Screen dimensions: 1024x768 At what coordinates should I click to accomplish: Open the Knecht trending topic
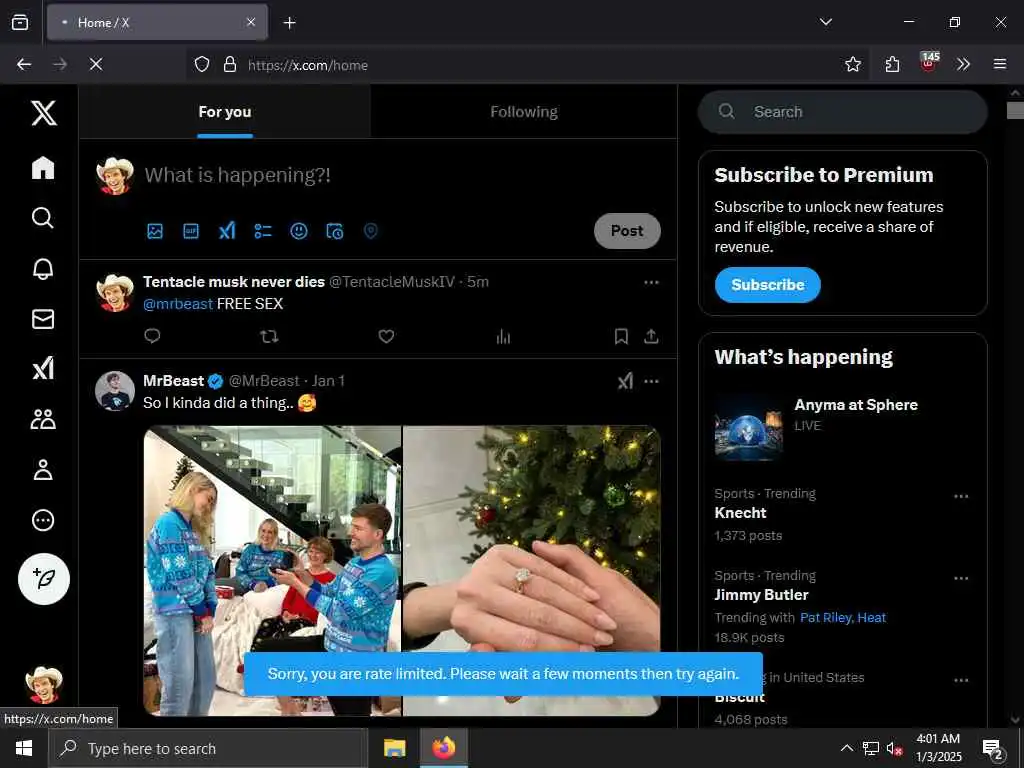click(x=740, y=513)
